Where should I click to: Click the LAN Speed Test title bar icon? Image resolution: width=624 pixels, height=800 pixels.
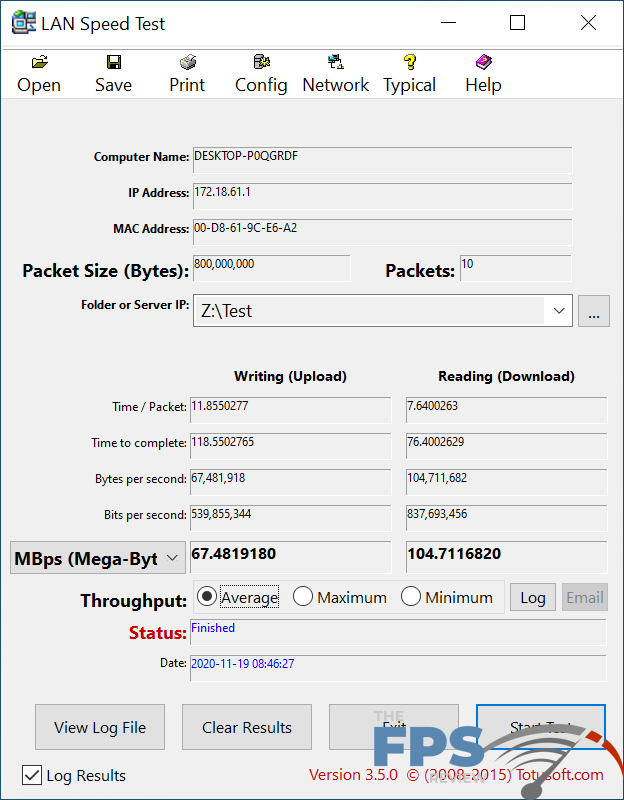pyautogui.click(x=23, y=23)
